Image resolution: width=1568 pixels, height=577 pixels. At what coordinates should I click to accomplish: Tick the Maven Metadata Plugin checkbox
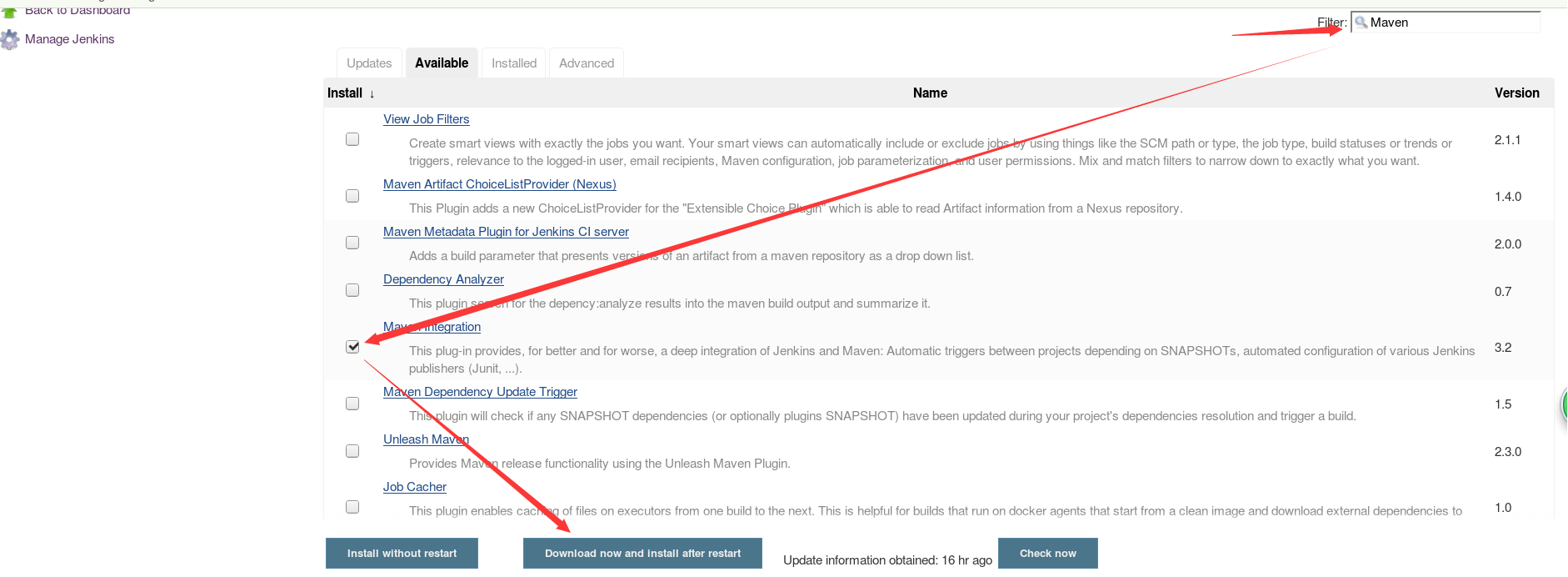352,243
